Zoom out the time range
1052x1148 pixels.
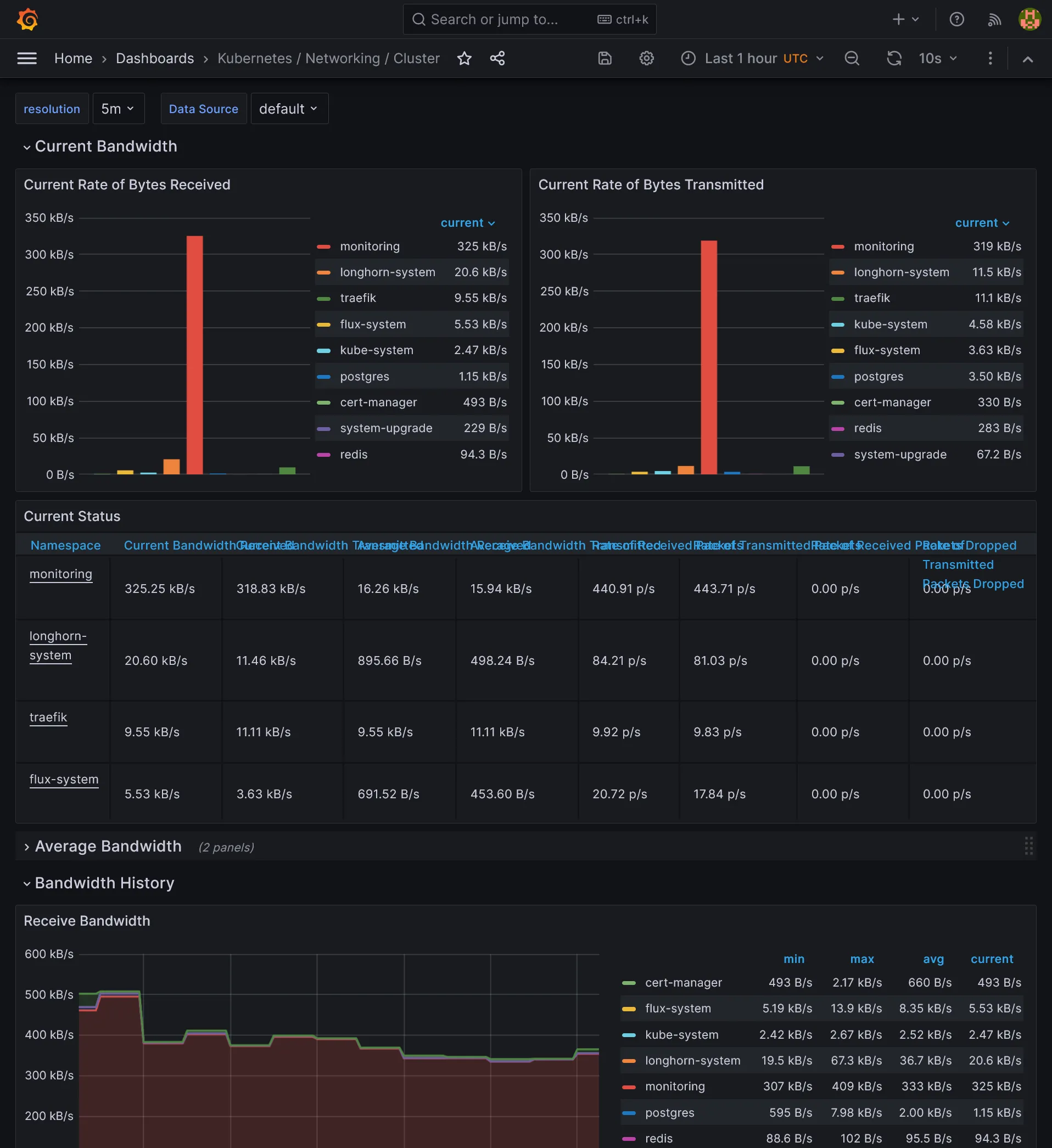pyautogui.click(x=852, y=58)
